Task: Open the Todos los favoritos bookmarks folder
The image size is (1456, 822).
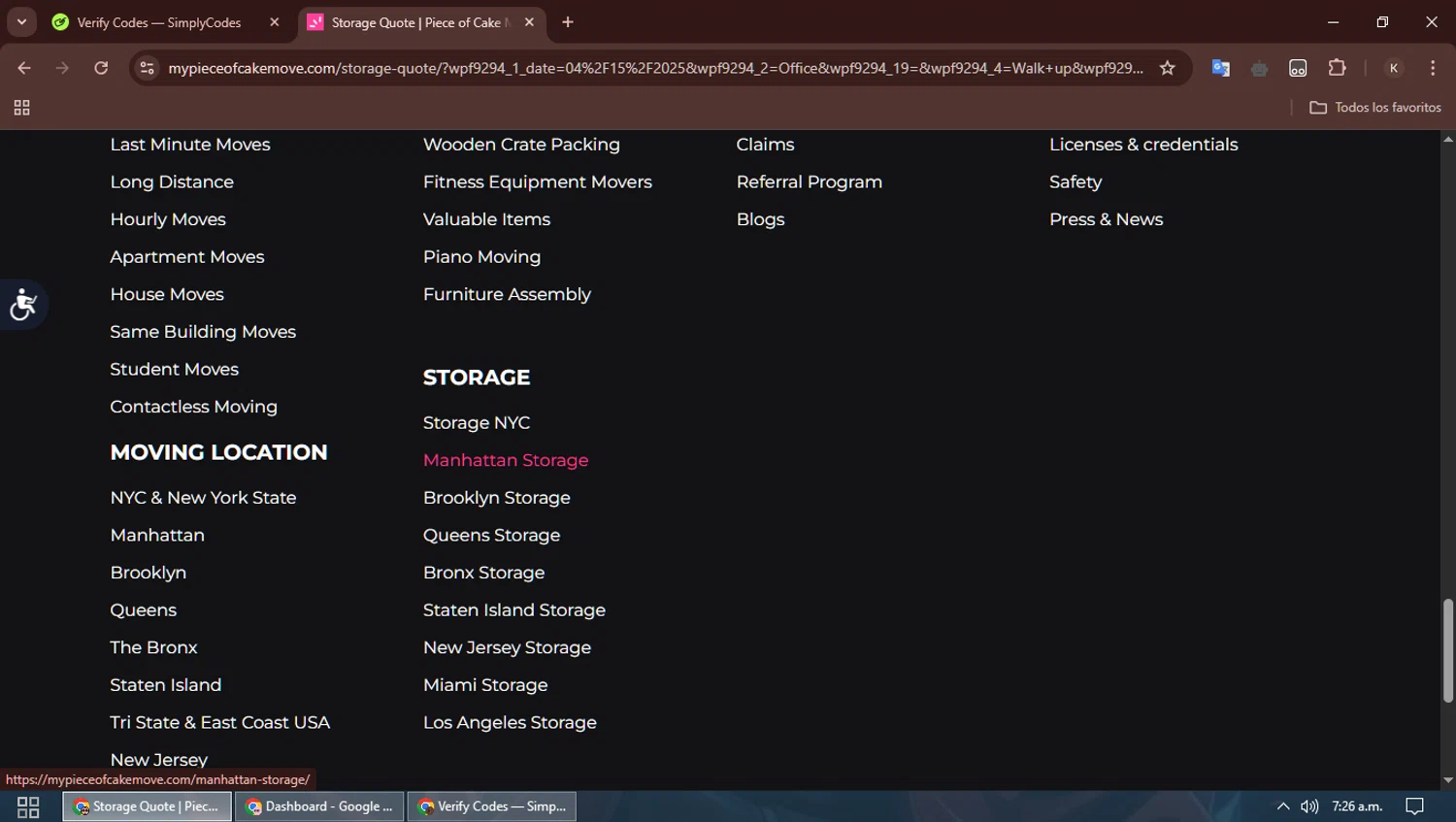Action: click(1375, 108)
